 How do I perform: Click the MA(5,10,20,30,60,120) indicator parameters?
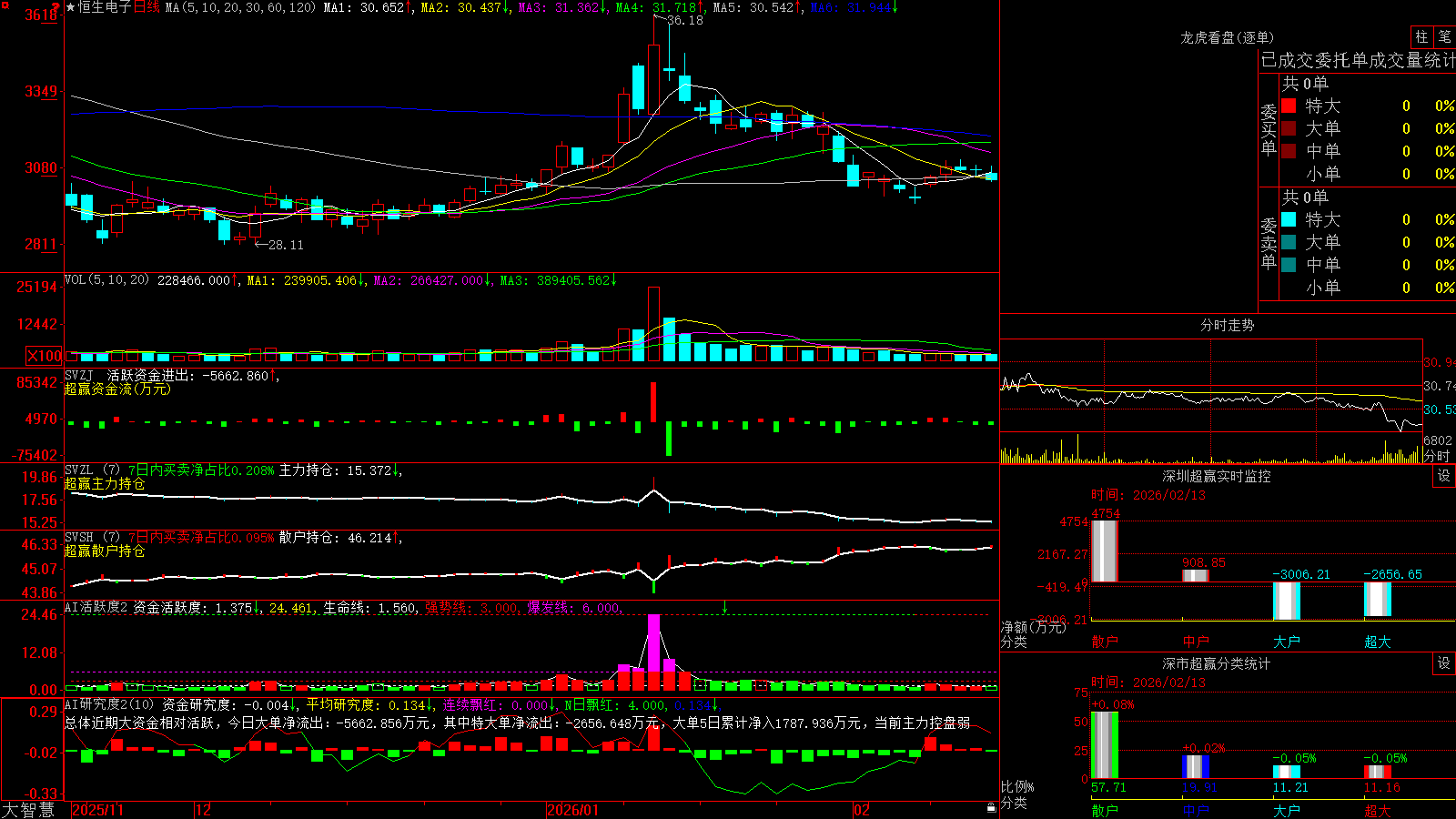pyautogui.click(x=240, y=7)
